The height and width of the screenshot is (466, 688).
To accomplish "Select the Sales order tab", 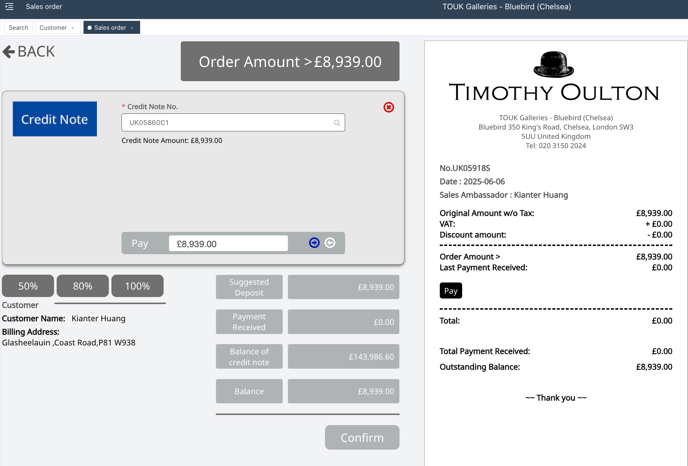I will (109, 28).
